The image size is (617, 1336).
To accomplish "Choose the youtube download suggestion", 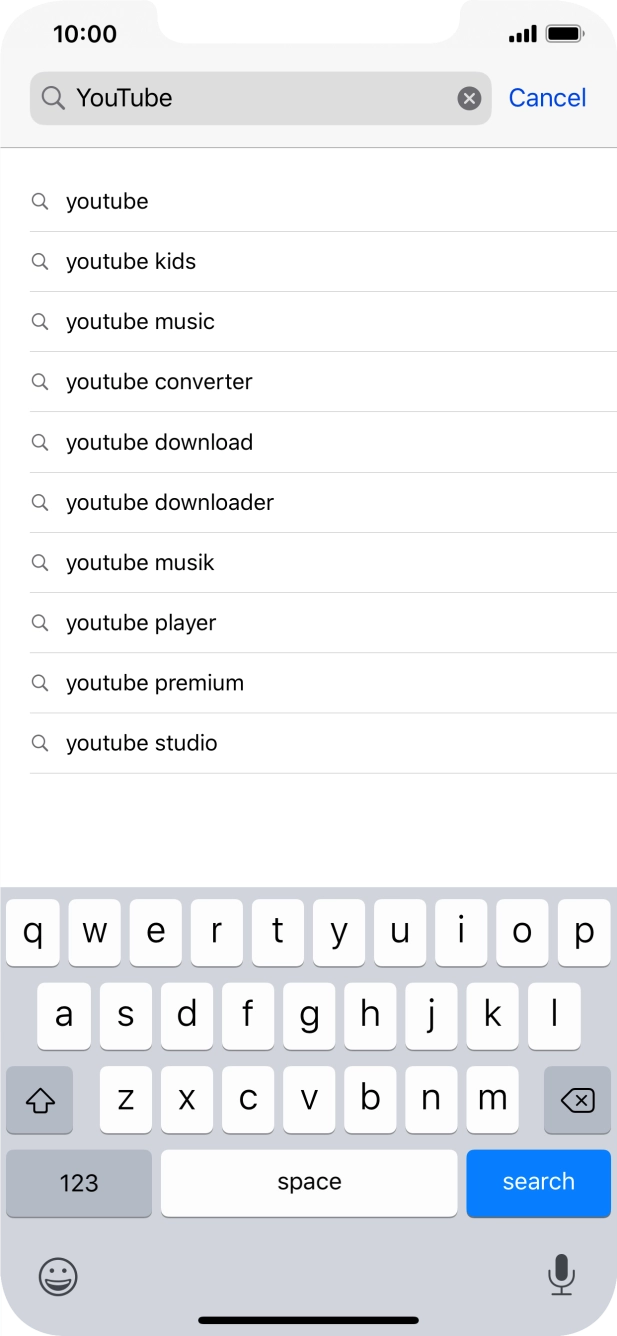I will tap(159, 442).
